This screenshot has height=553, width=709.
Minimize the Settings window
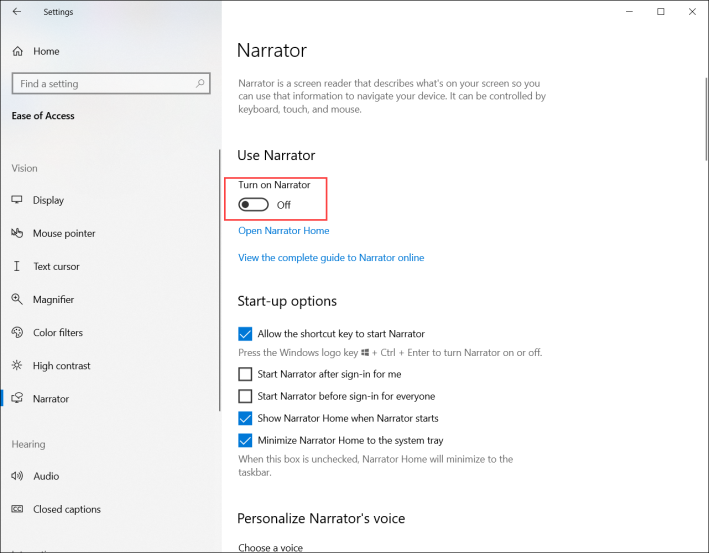point(629,12)
